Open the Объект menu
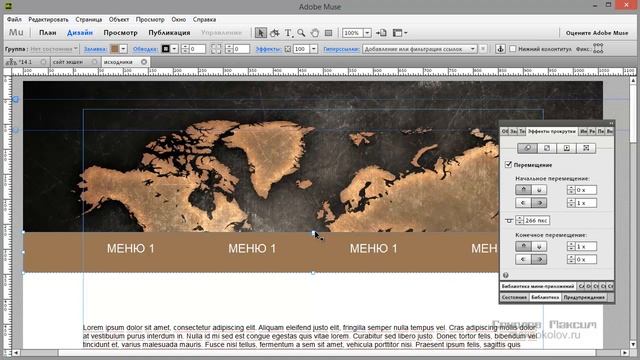 [x=119, y=19]
